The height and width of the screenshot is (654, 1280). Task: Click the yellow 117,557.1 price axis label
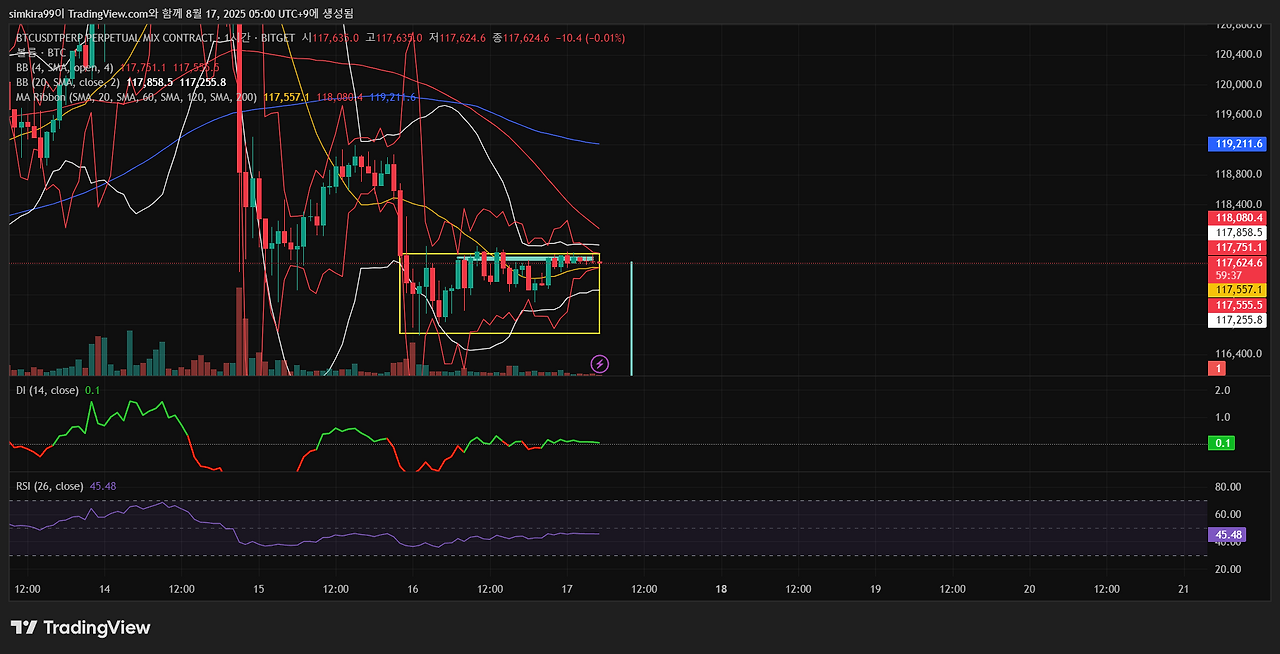[1238, 289]
